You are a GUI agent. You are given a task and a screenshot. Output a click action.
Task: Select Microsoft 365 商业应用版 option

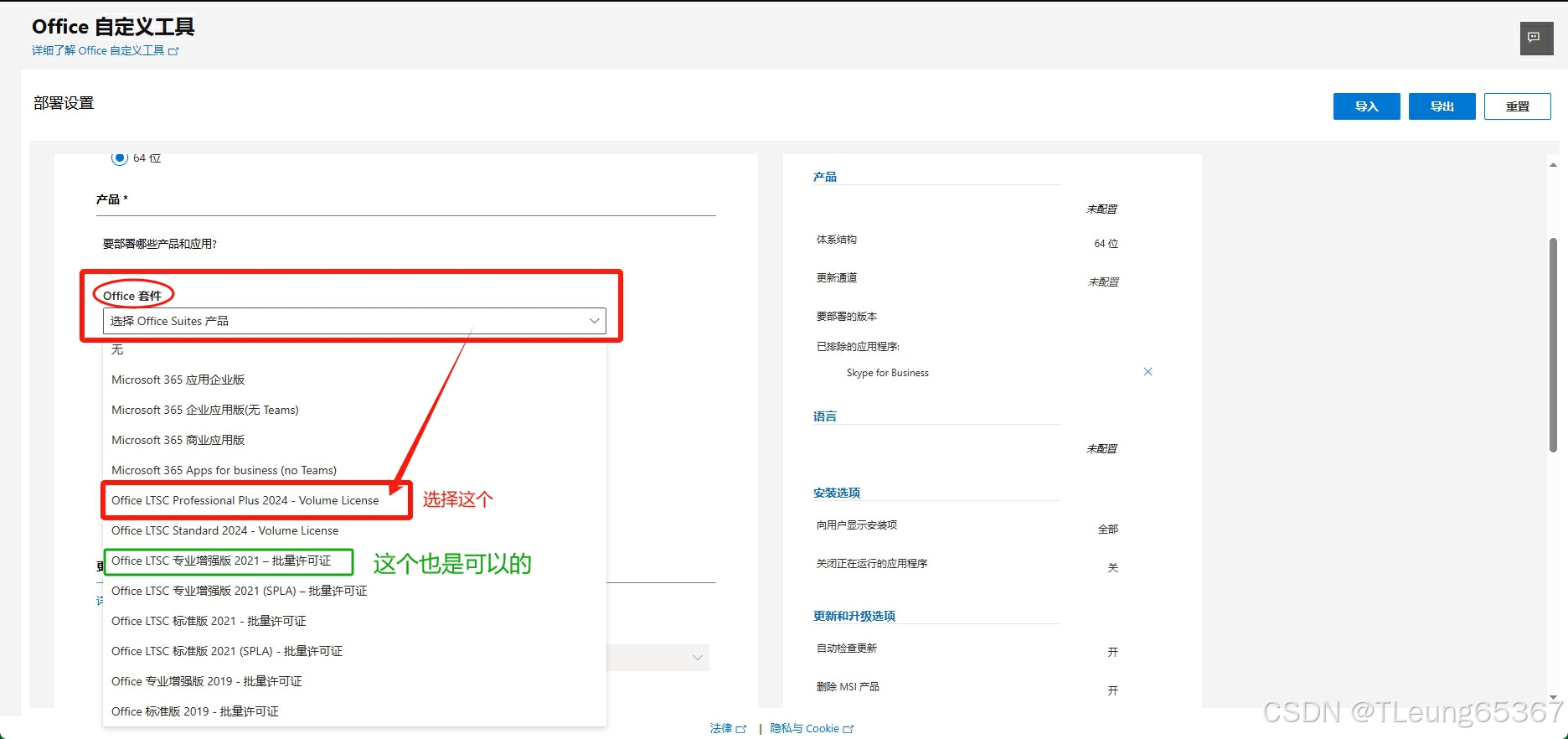[x=354, y=440]
